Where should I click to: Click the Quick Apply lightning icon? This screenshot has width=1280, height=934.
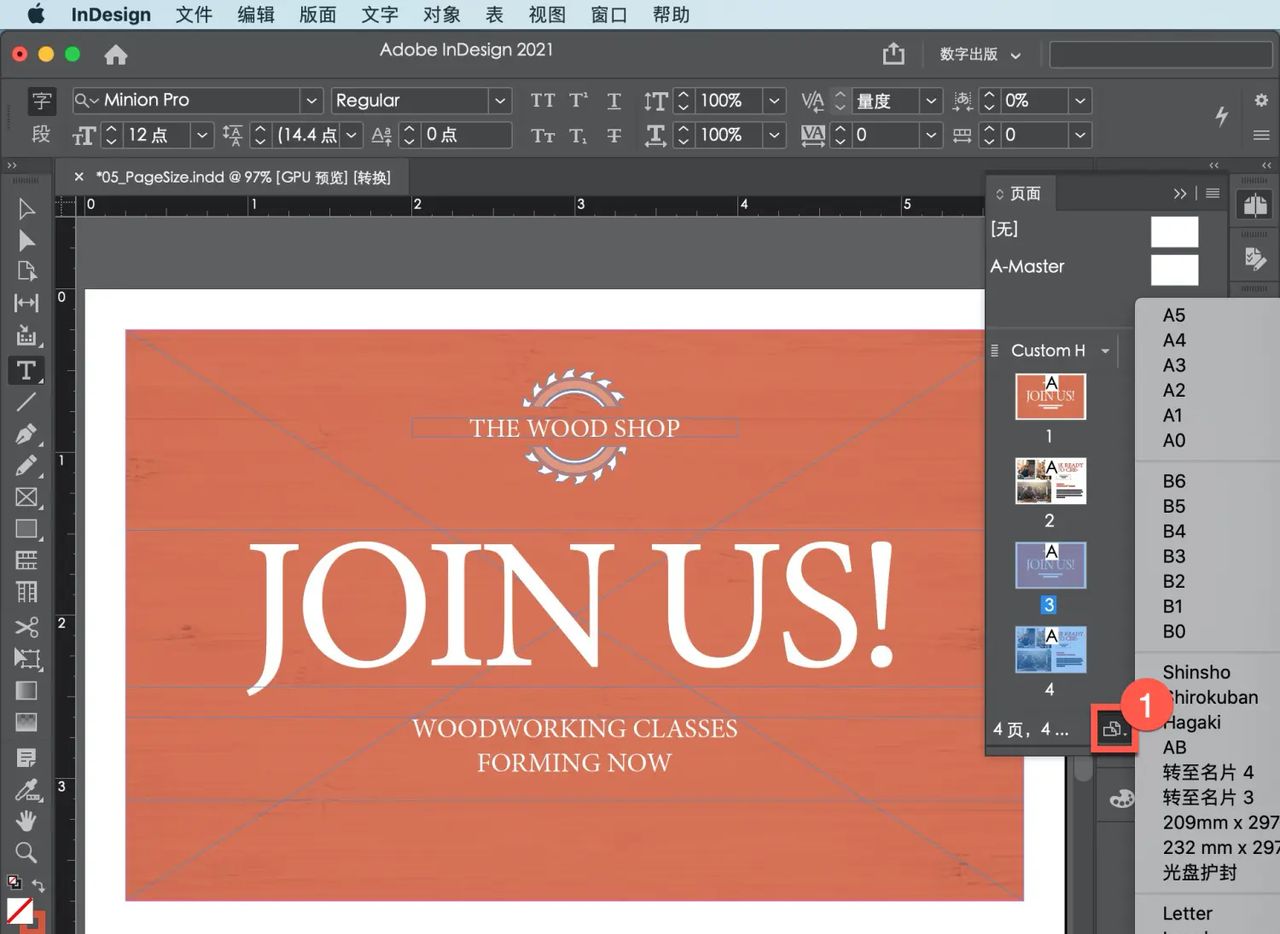click(1221, 115)
